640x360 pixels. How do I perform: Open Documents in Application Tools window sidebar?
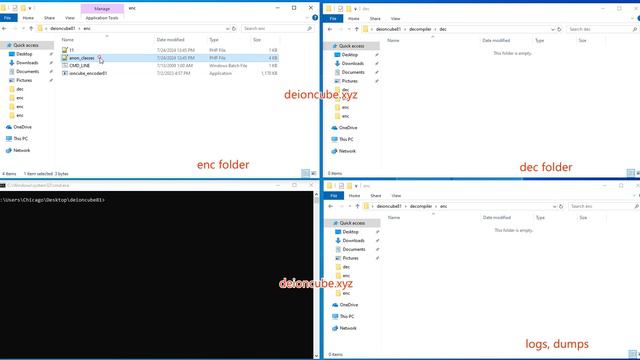pos(27,72)
